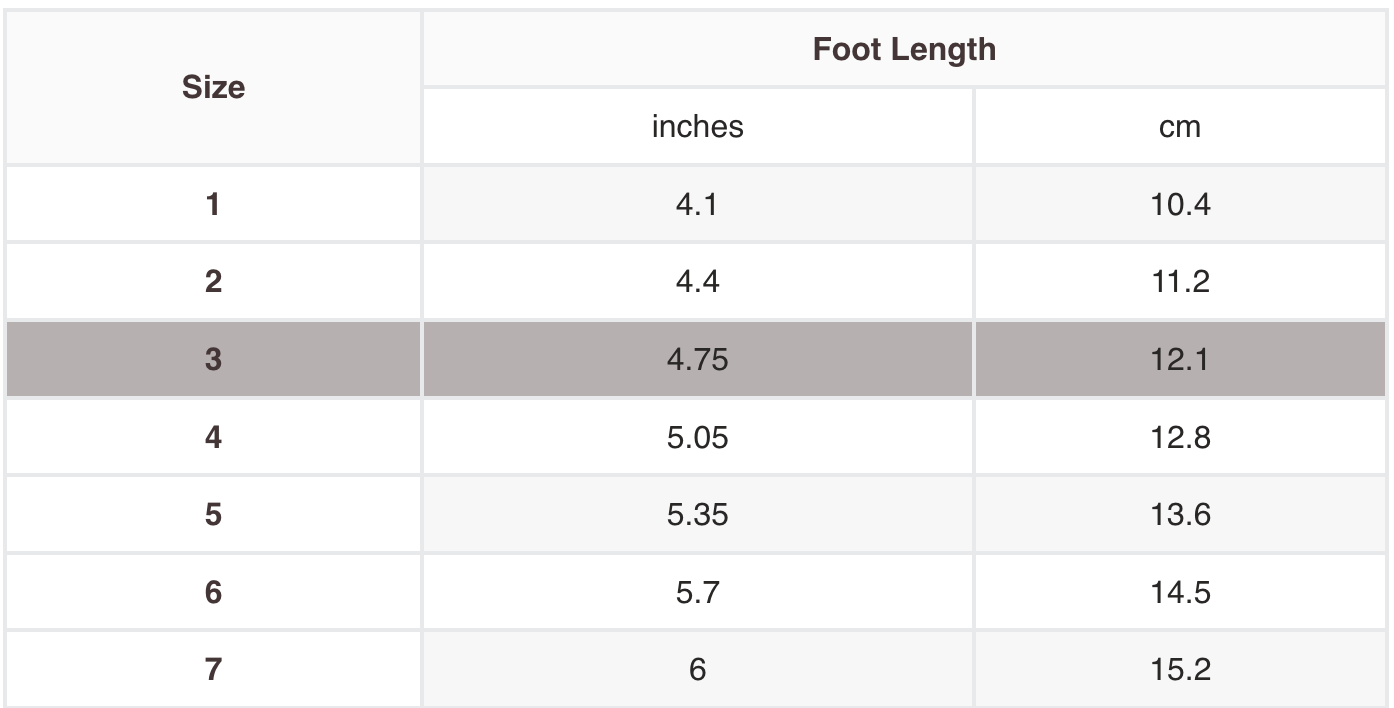Click size 5 row label
The width and height of the screenshot is (1394, 708).
(x=213, y=514)
